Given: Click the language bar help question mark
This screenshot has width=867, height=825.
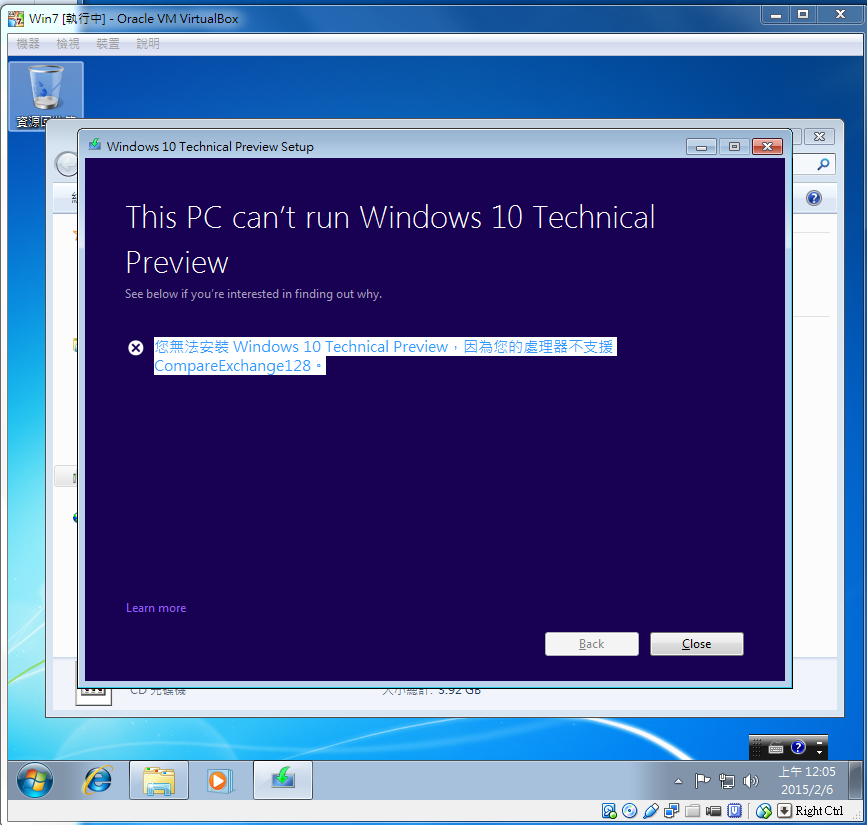Looking at the screenshot, I should coord(798,748).
